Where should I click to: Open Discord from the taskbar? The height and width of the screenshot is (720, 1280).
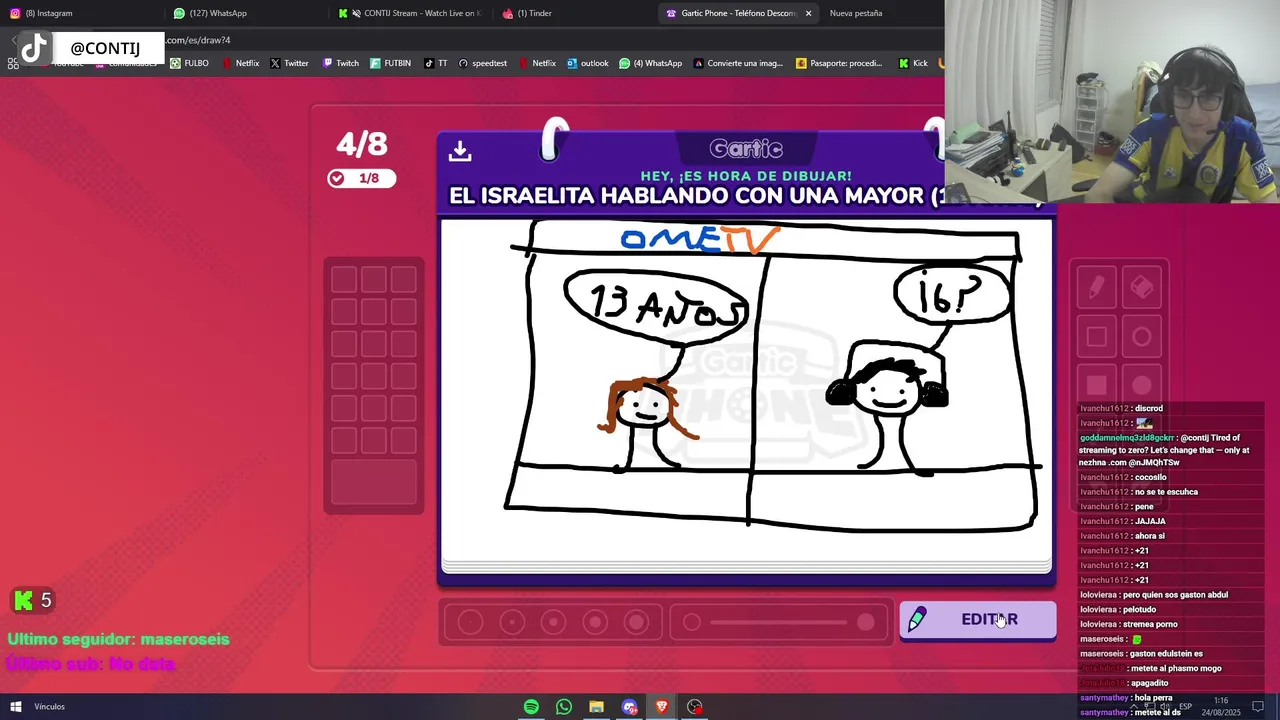(x=629, y=707)
